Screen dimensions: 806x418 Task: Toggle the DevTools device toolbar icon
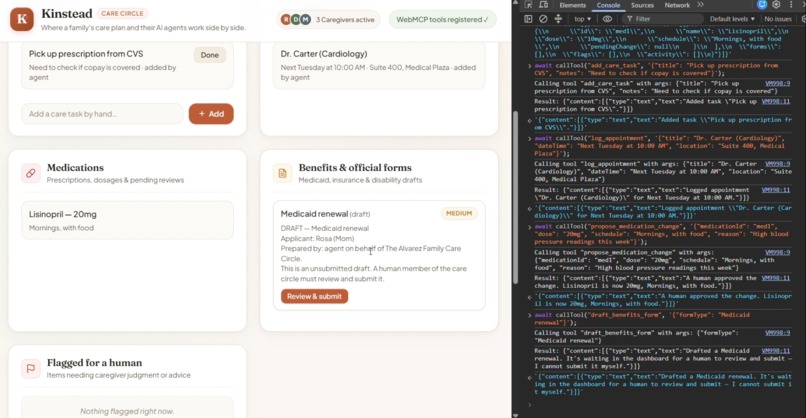pos(543,5)
